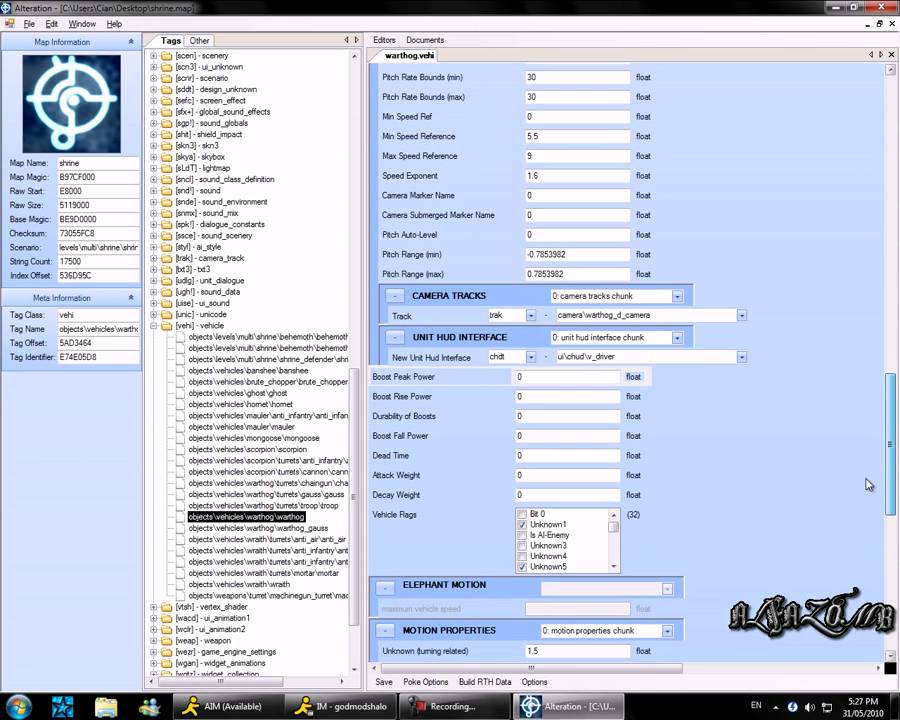The width and height of the screenshot is (900, 720).
Task: Click the Speed Exponent value field
Action: (577, 176)
